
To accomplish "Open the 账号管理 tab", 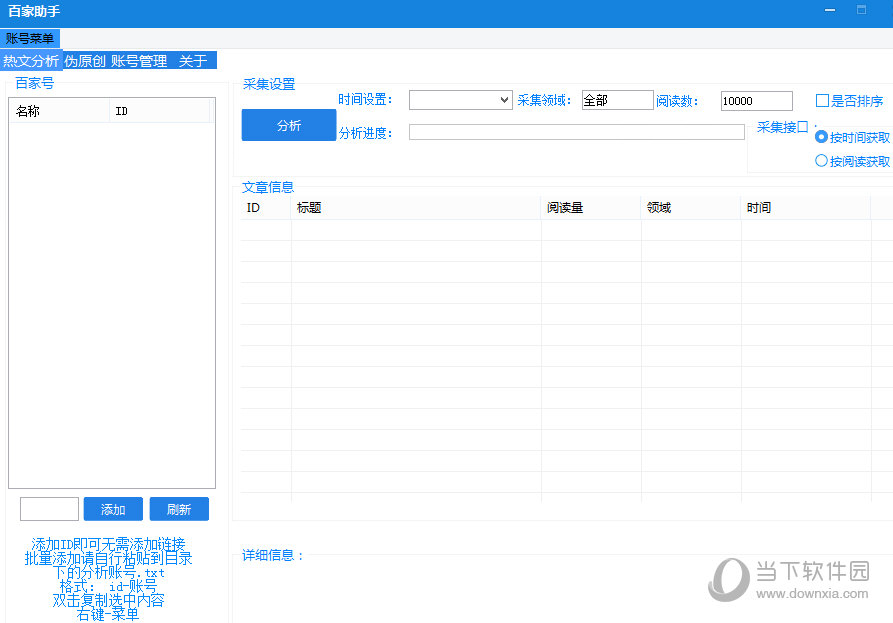I will pos(139,61).
